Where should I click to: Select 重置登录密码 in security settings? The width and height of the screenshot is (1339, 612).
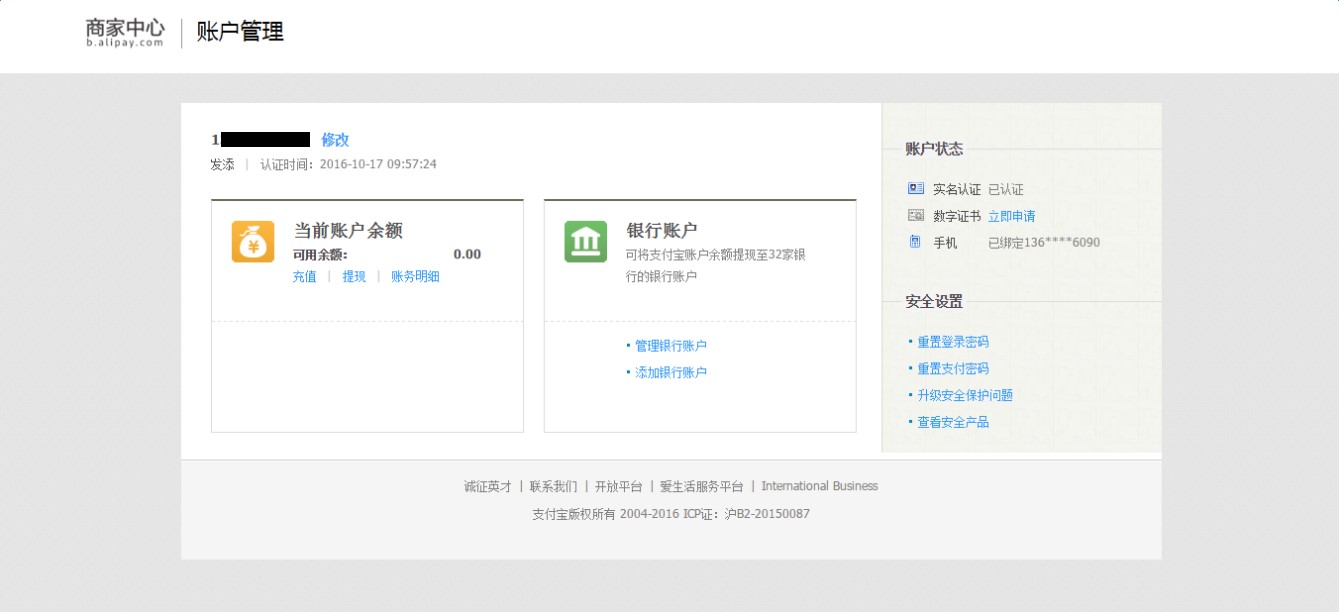[953, 342]
